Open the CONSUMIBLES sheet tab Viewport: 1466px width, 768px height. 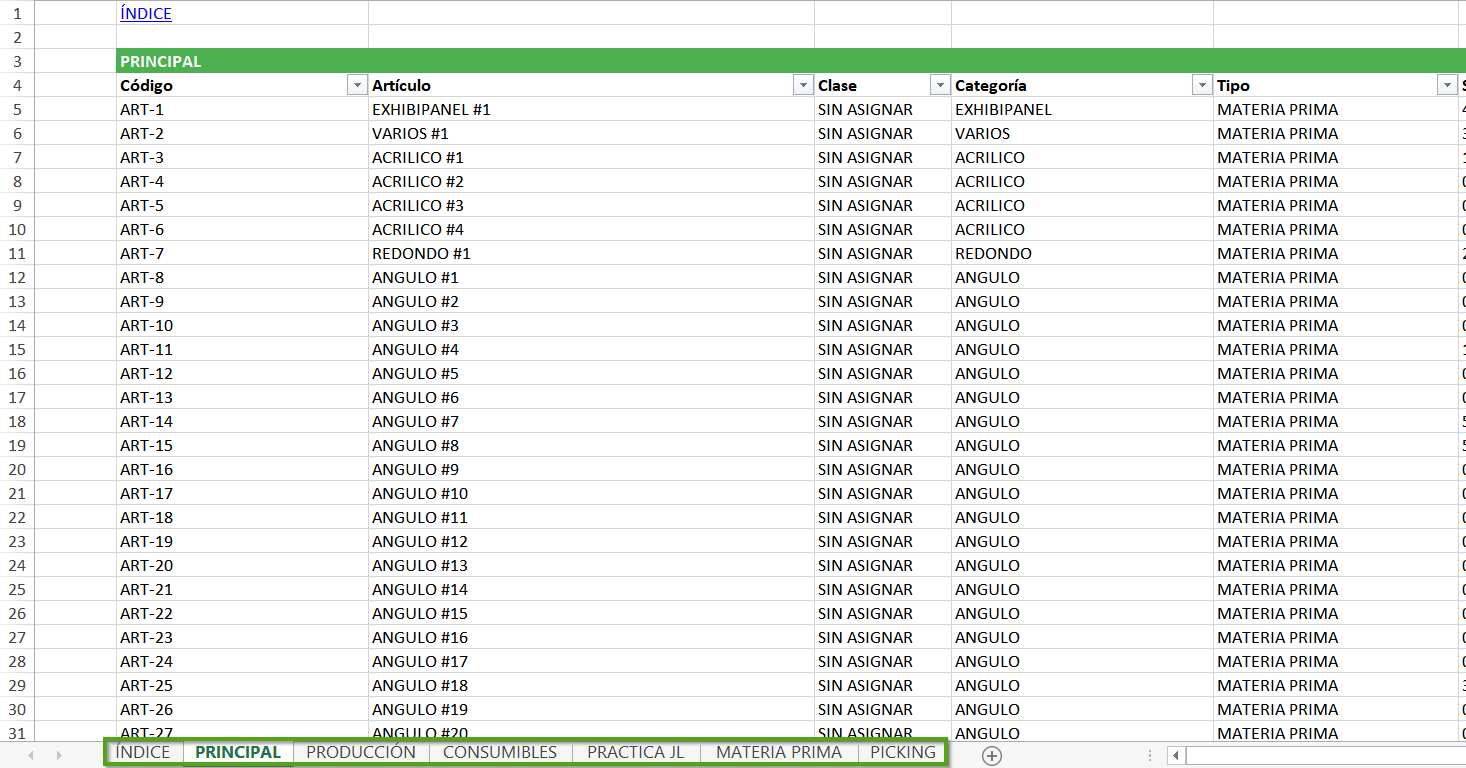click(x=500, y=752)
